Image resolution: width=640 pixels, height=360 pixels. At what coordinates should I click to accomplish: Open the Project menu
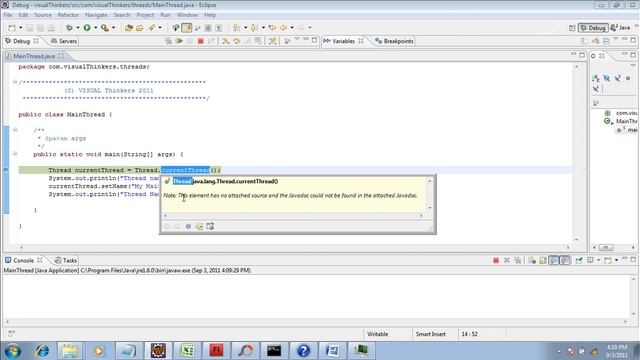pos(145,15)
